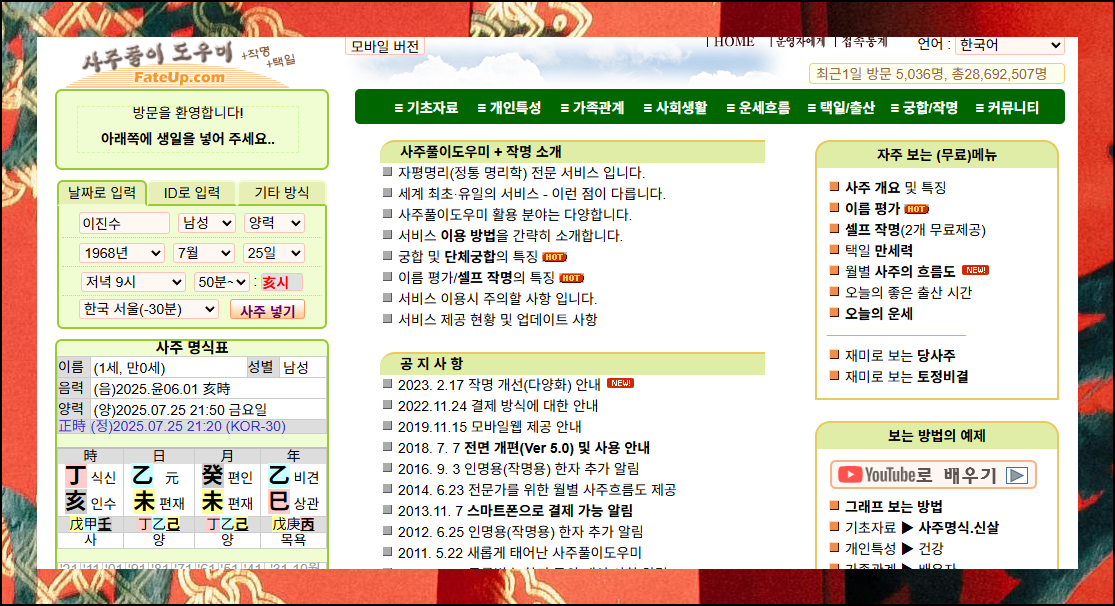Open the 가족관계 menu
The width and height of the screenshot is (1115, 606).
pyautogui.click(x=592, y=108)
